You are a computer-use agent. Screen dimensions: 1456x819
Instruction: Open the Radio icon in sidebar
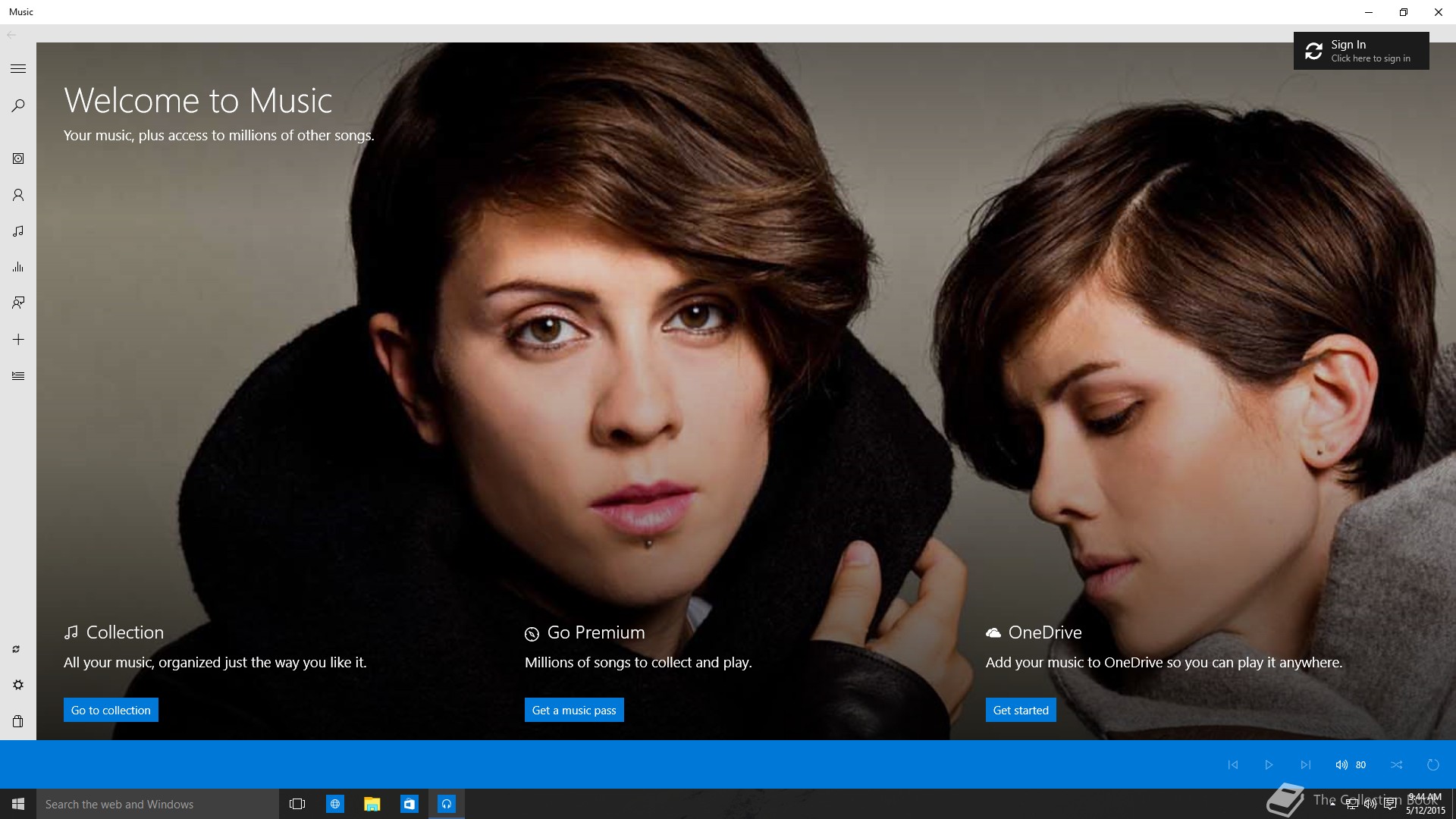(x=18, y=303)
